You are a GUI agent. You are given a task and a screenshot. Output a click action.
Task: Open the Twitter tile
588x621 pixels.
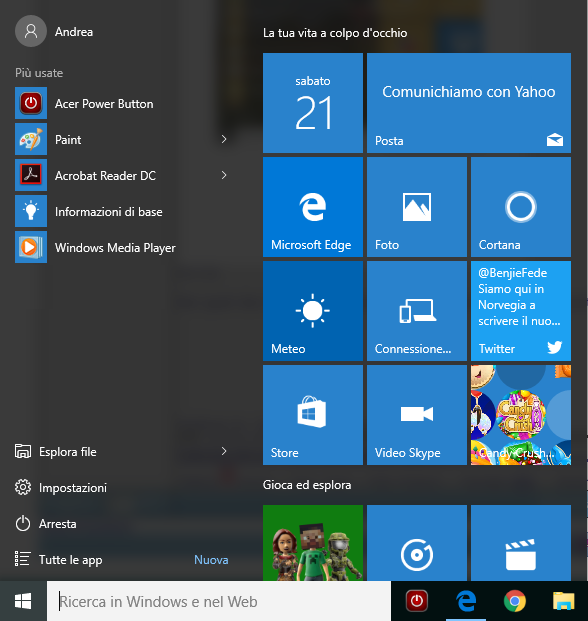(x=521, y=311)
